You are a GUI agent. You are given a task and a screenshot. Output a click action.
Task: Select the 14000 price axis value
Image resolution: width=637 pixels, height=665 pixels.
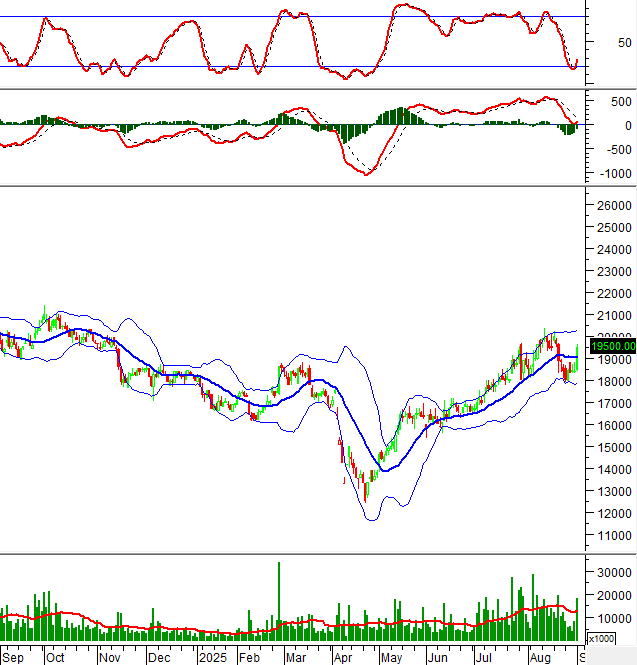coord(614,469)
